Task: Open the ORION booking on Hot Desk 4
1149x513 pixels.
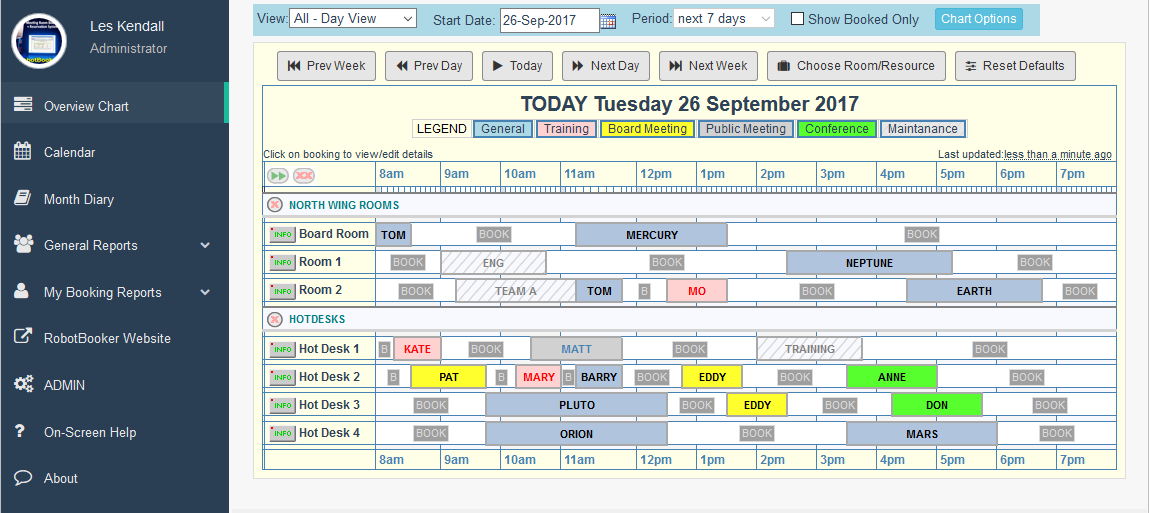Action: tap(577, 434)
